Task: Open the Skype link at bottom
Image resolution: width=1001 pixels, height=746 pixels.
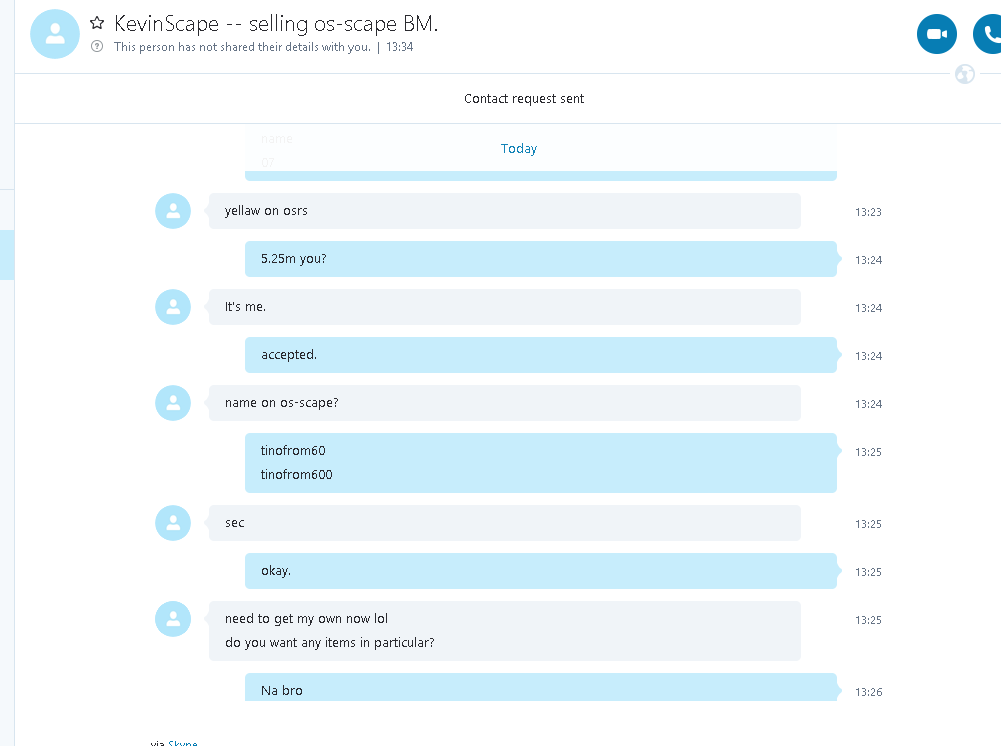Action: coord(182,743)
